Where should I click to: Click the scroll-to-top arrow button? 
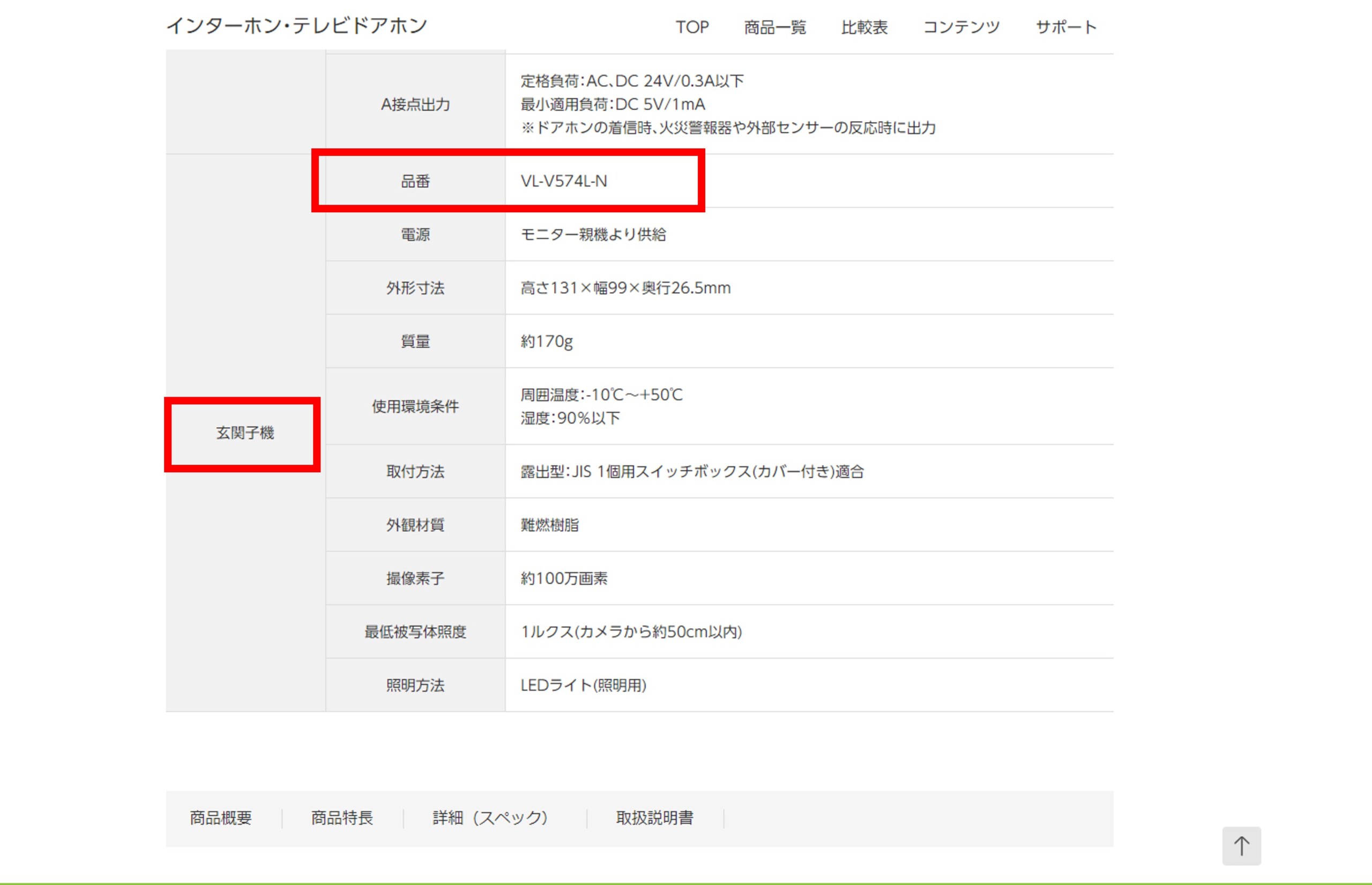[1241, 845]
